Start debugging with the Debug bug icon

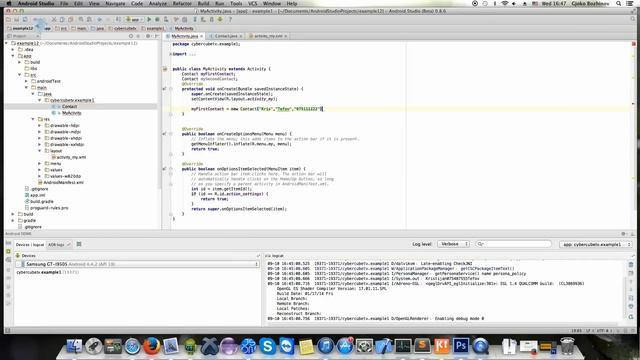(157, 19)
